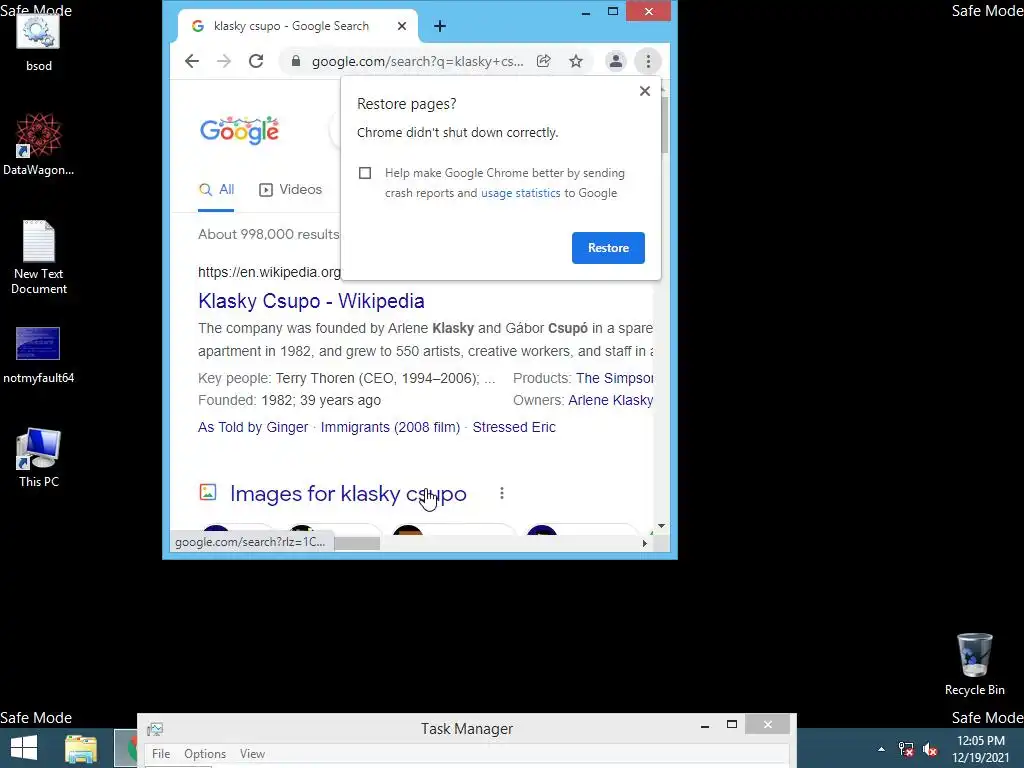Click the page scroll down arrow
The height and width of the screenshot is (768, 1024).
(x=662, y=526)
